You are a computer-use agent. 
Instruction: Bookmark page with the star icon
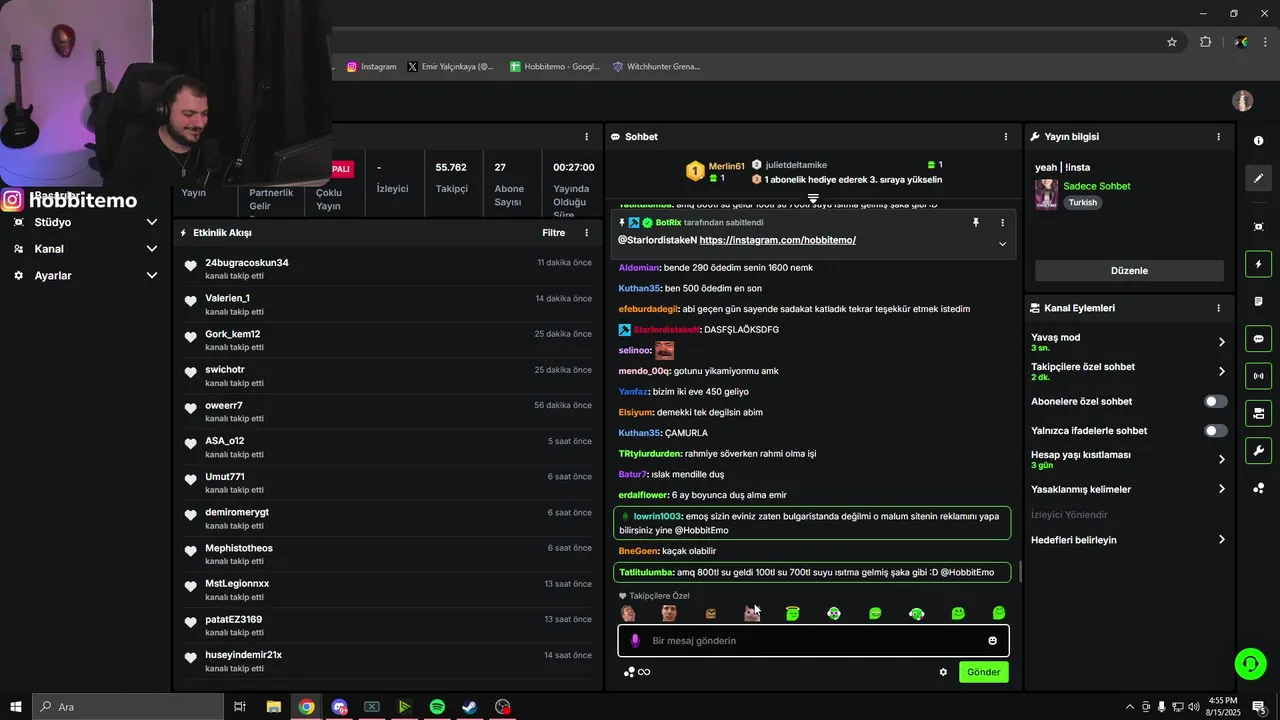pos(1172,42)
